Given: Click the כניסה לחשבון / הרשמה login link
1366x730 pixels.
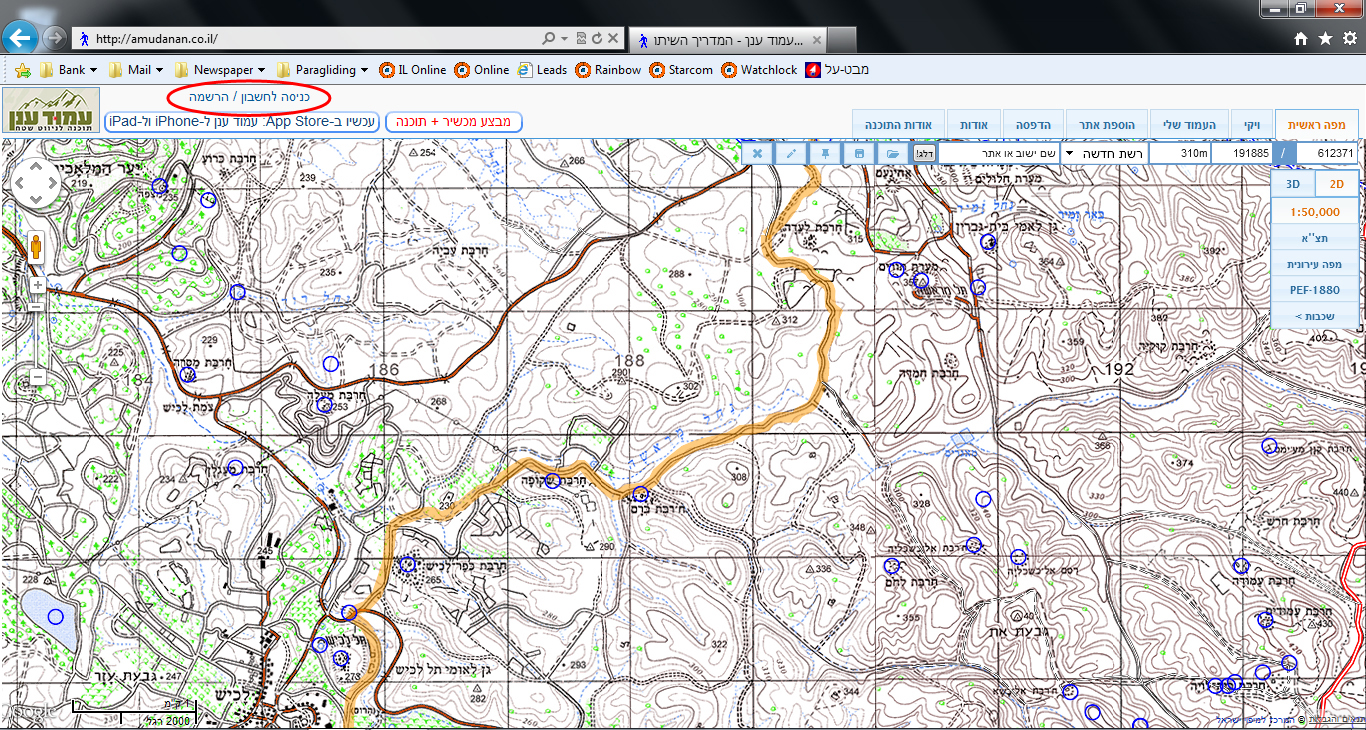Looking at the screenshot, I should point(249,97).
